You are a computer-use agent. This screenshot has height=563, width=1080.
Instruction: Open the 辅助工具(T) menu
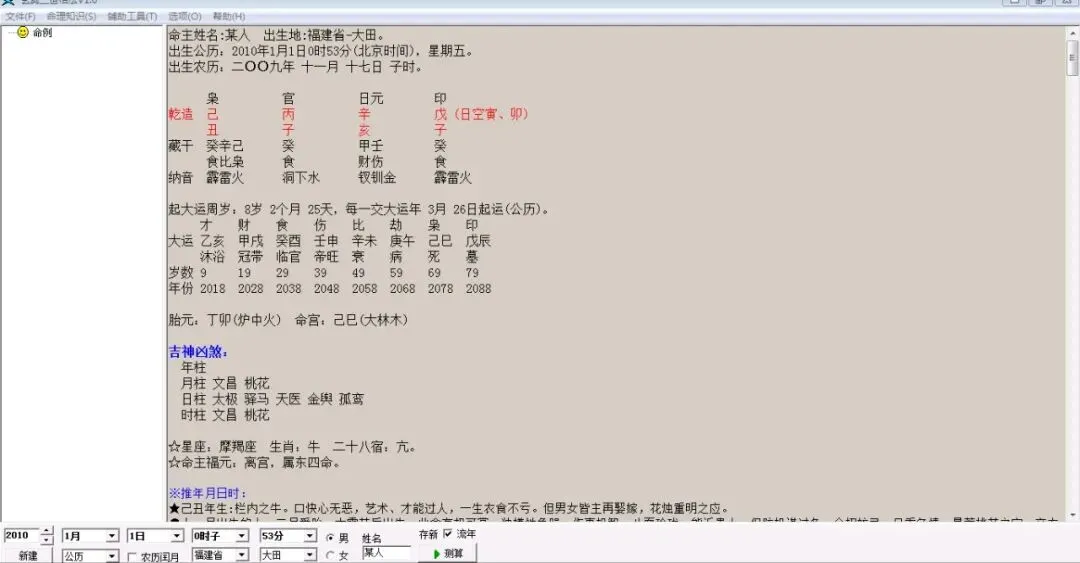pos(132,16)
